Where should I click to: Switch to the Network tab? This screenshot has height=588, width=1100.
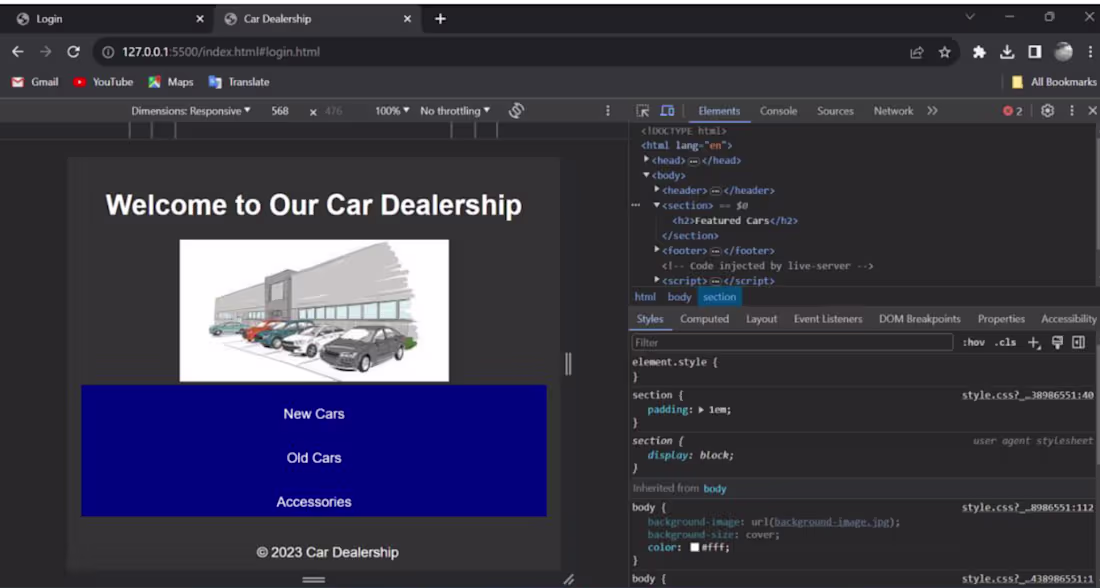(893, 111)
